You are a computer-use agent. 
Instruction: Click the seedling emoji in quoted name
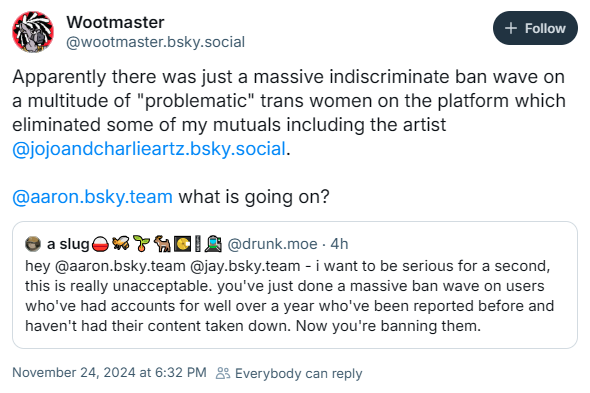pyautogui.click(x=142, y=244)
